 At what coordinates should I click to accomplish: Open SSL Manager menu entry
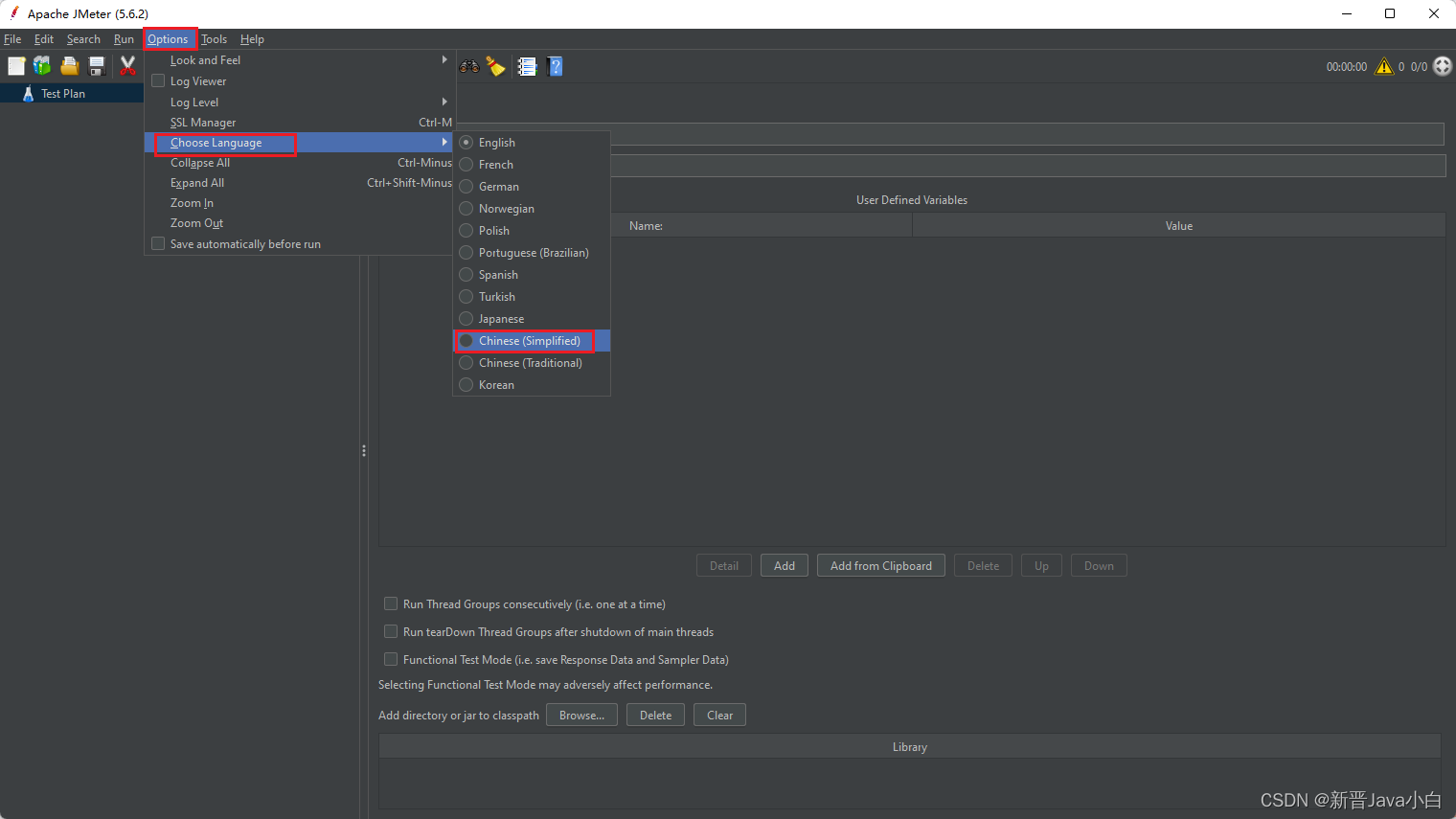click(x=300, y=123)
